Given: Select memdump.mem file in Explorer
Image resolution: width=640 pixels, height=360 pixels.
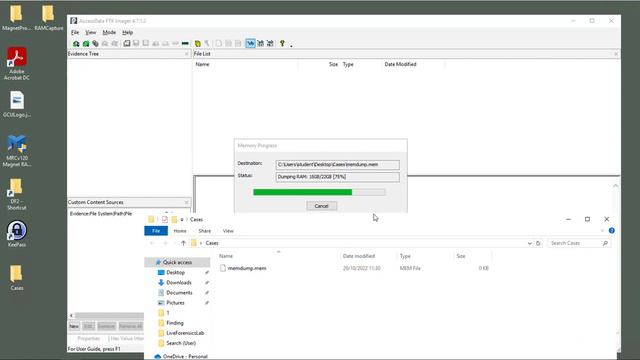Looking at the screenshot, I should tap(247, 268).
